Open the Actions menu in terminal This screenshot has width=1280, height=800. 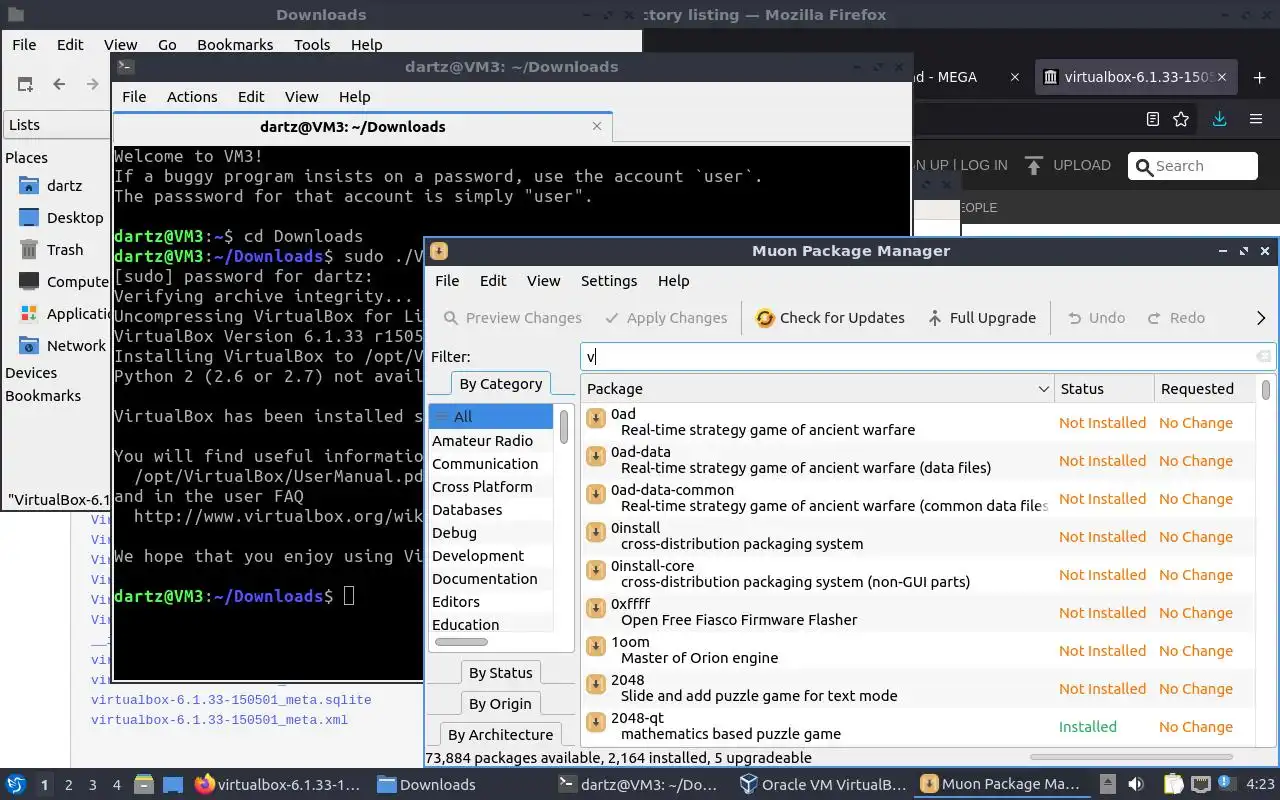[192, 97]
